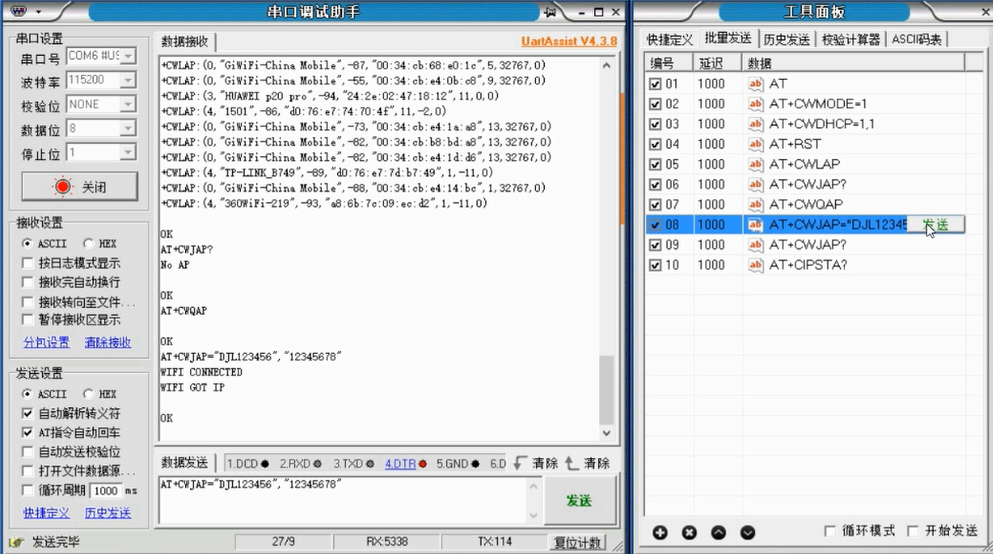Screen dimensions: 993x554
Task: Click the red serial port status lamp icon
Action: 63,186
